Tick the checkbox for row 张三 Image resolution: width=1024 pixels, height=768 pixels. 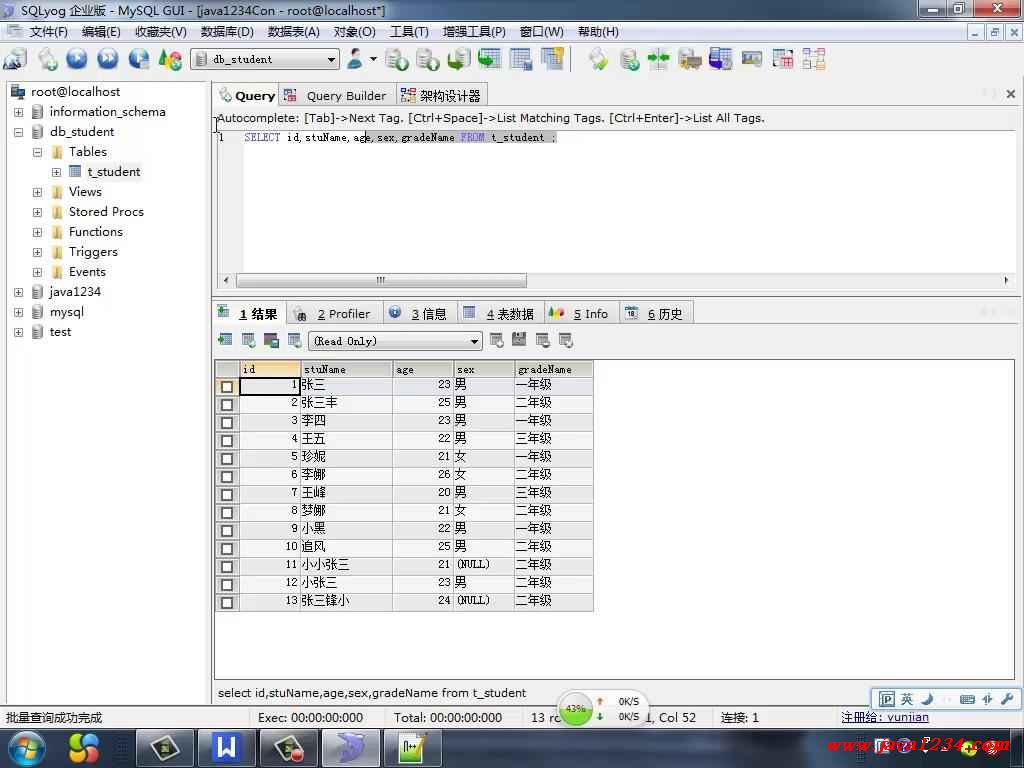tap(227, 386)
